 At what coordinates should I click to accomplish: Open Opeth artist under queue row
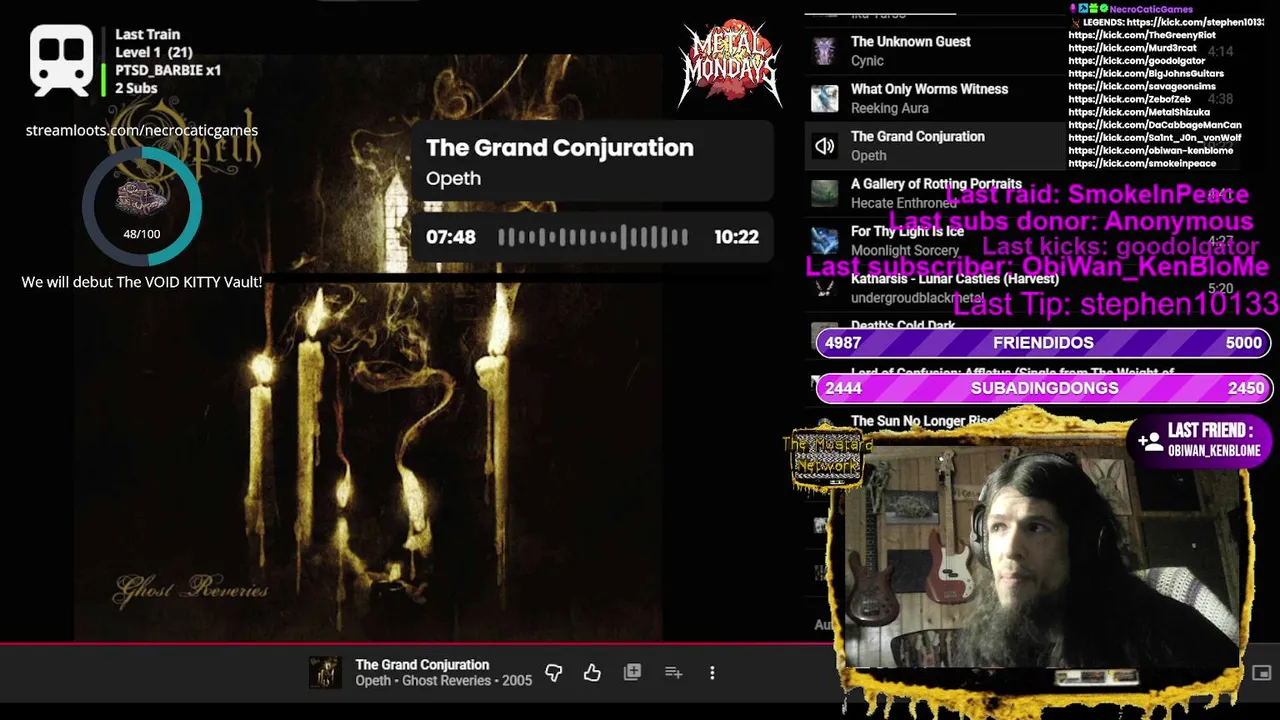click(868, 156)
